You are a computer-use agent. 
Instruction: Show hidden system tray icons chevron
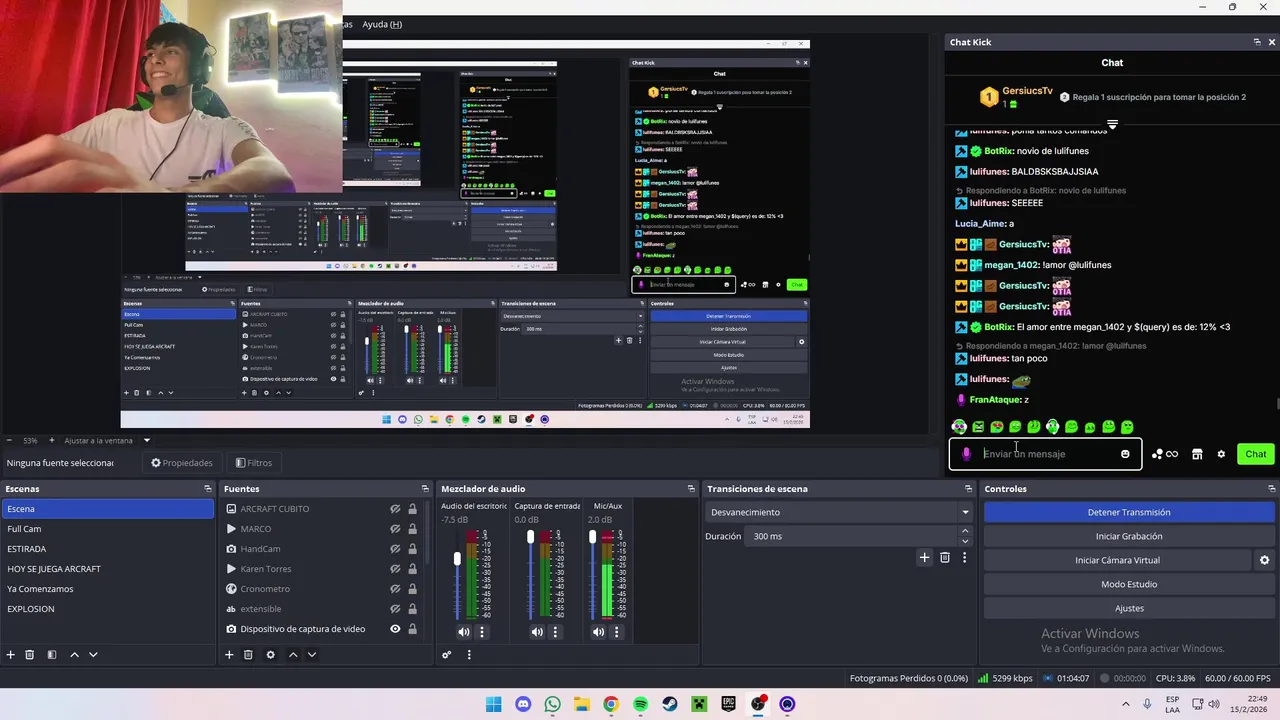tap(1125, 704)
